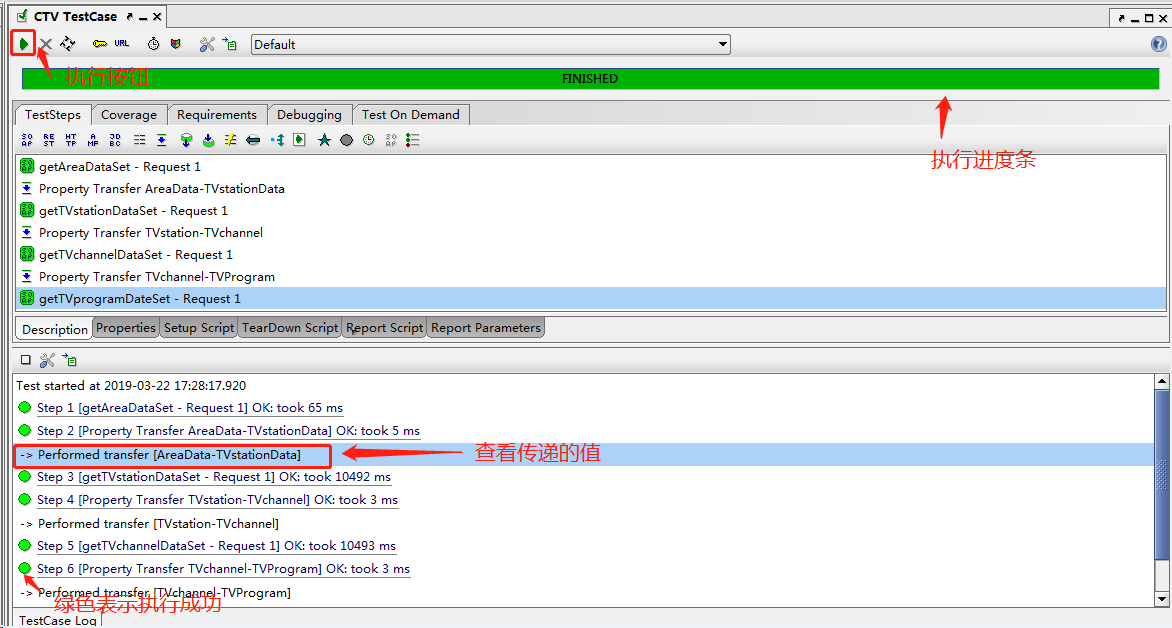This screenshot has width=1172, height=628.
Task: Open the Report Script tab
Action: click(x=385, y=327)
